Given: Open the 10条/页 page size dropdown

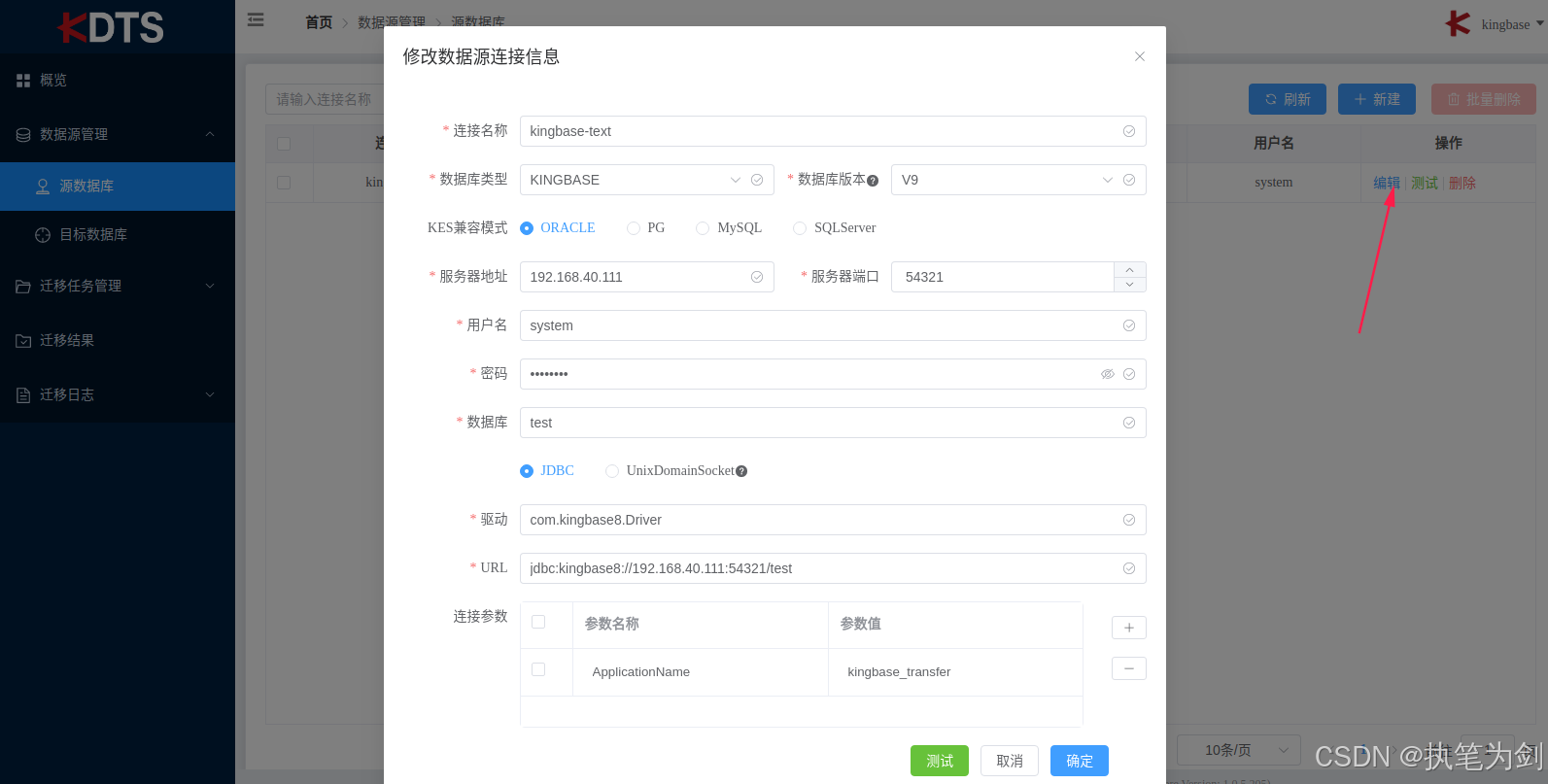Looking at the screenshot, I should (1239, 750).
